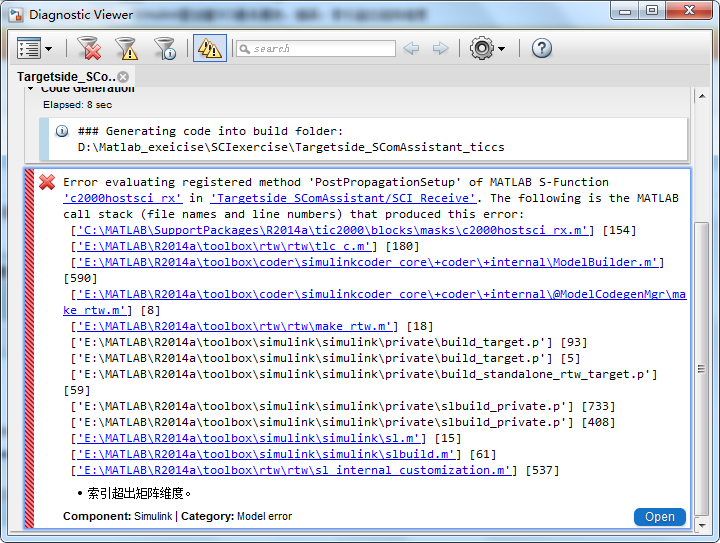Click the build folder path text
The height and width of the screenshot is (543, 720).
[291, 147]
